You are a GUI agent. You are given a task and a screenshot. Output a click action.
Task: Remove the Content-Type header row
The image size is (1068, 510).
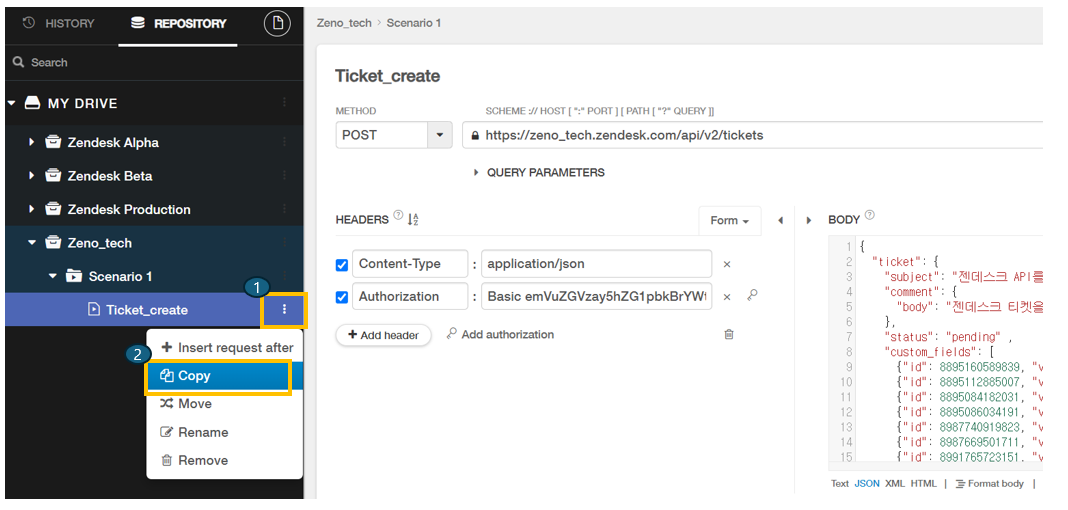tap(727, 264)
